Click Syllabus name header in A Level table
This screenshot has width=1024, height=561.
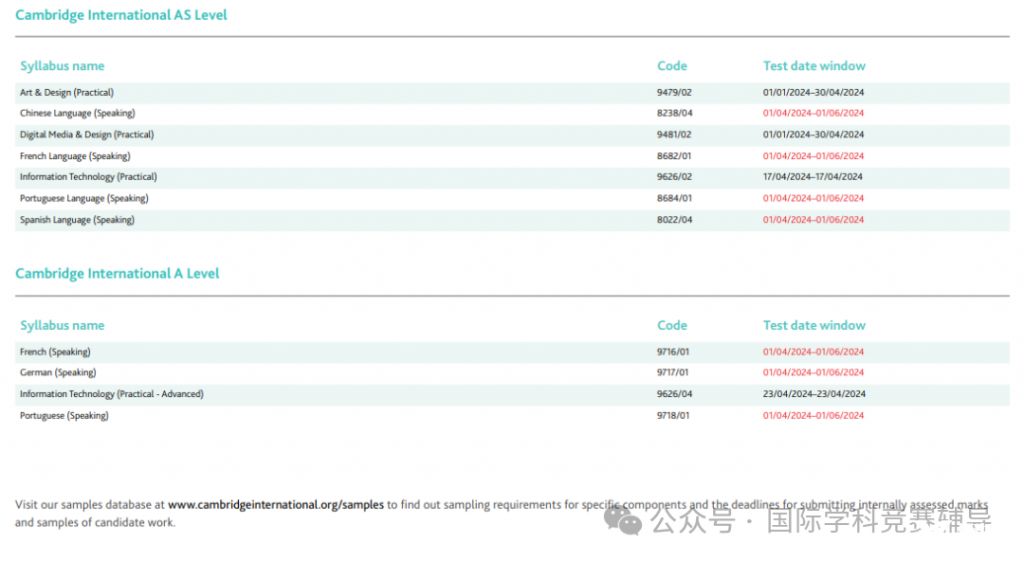62,325
